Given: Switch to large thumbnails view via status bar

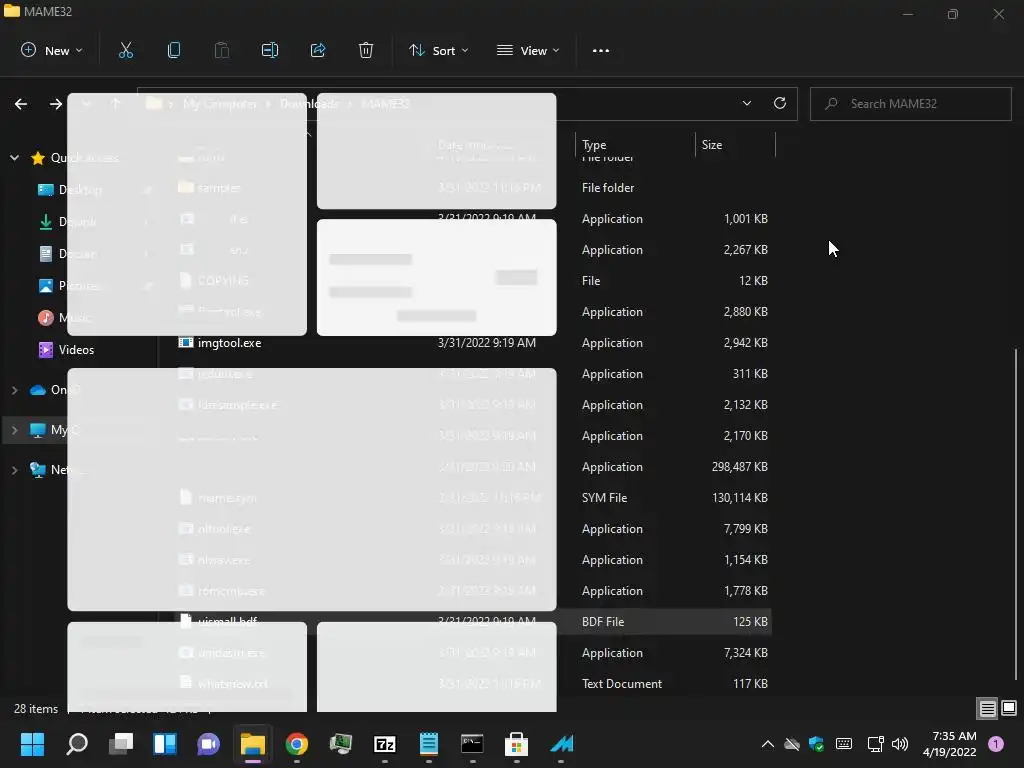Looking at the screenshot, I should click(1009, 708).
